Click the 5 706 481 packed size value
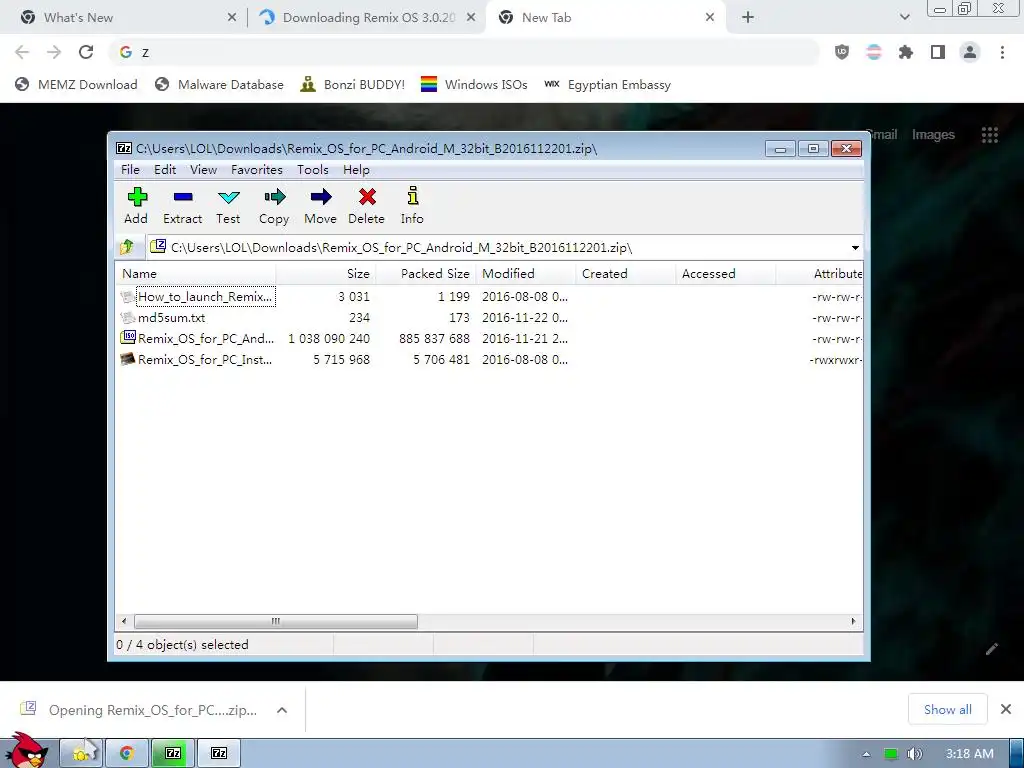Screen dimensions: 1024x768 click(441, 360)
